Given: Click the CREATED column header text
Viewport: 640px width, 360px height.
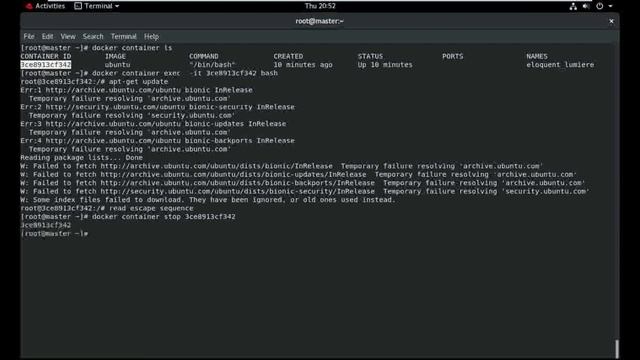Looking at the screenshot, I should [288, 56].
